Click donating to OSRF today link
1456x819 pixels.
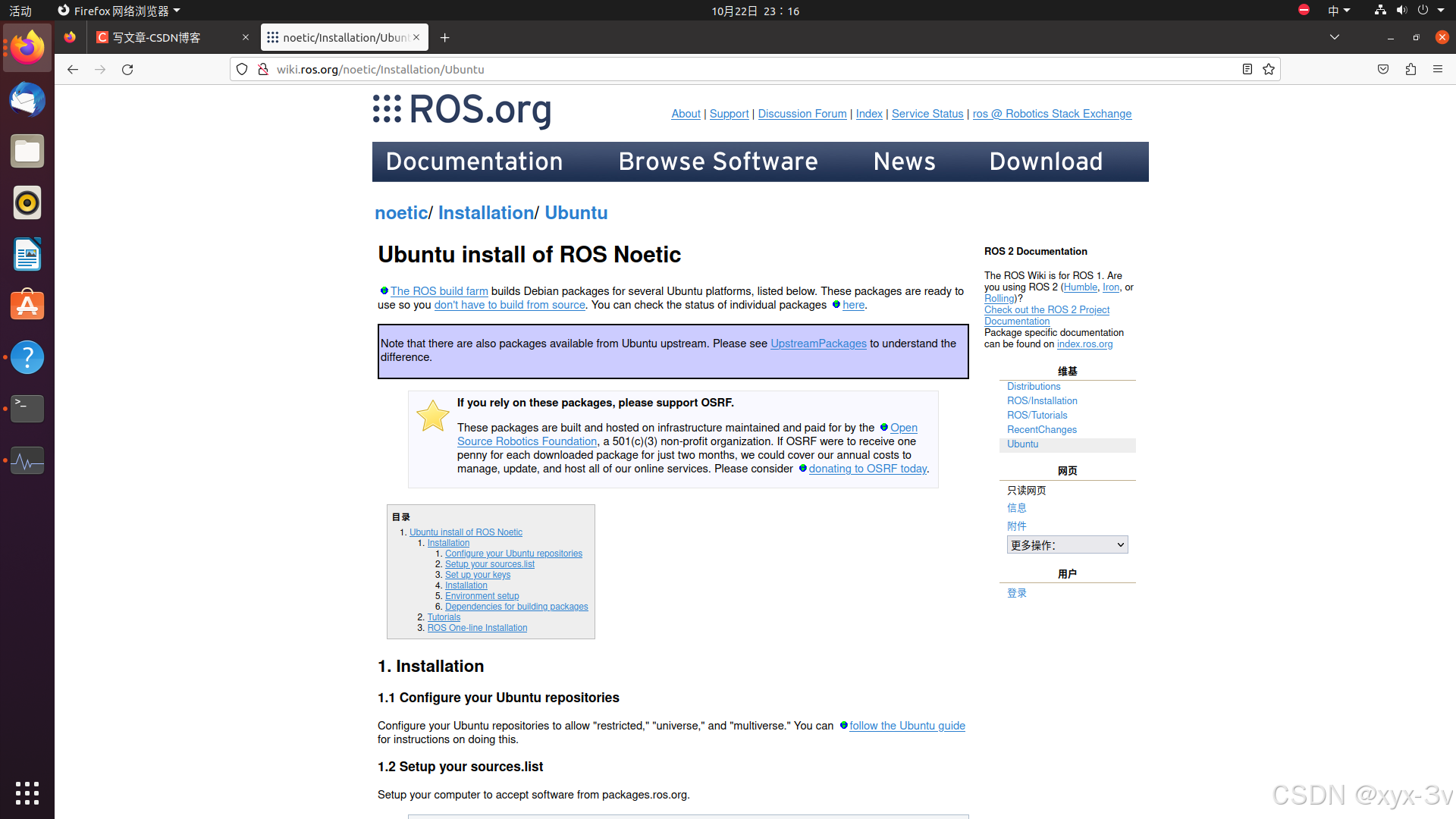click(x=868, y=469)
